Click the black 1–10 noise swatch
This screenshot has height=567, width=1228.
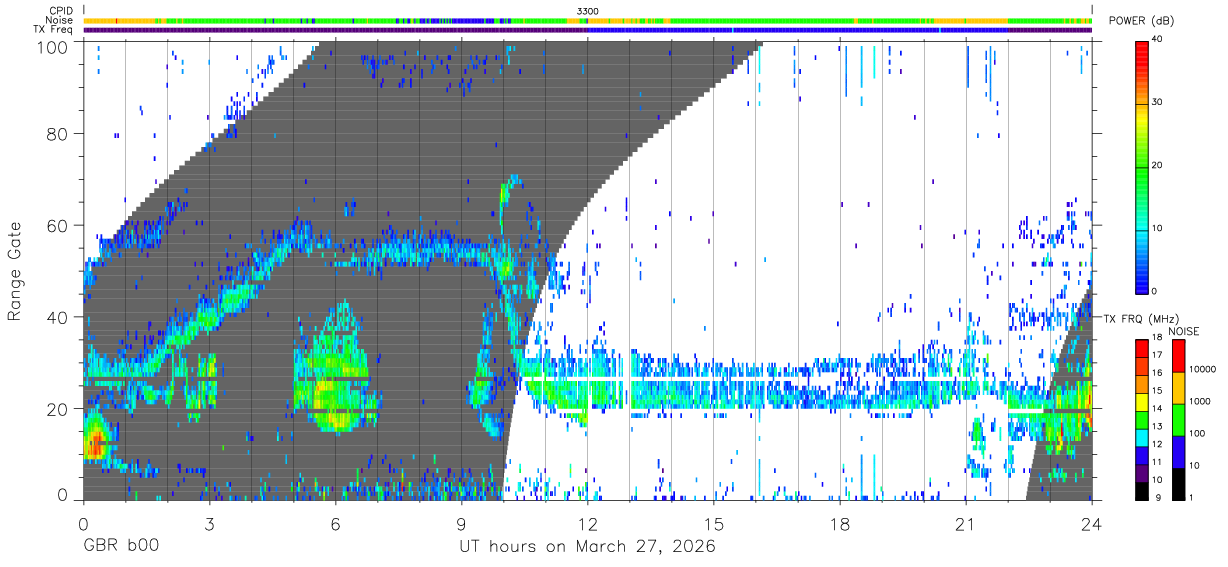1179,483
